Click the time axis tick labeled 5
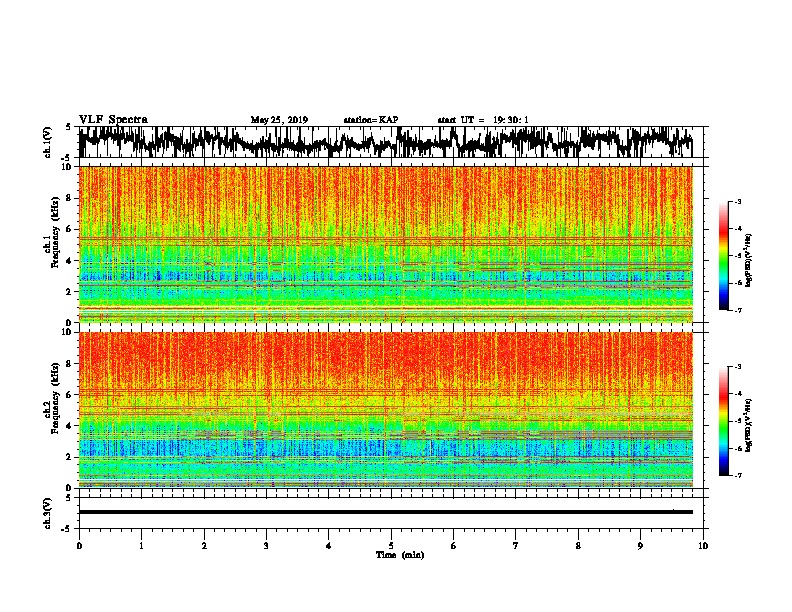 tap(391, 546)
